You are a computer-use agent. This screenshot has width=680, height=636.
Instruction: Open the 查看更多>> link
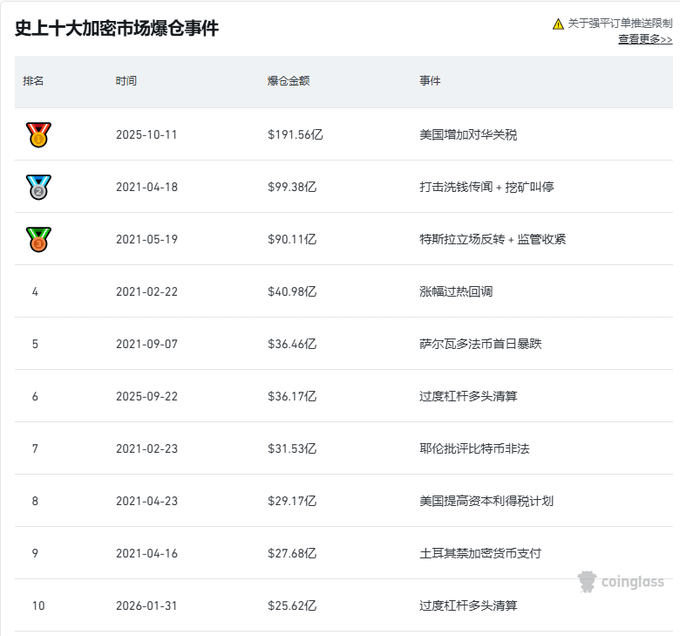[x=644, y=39]
